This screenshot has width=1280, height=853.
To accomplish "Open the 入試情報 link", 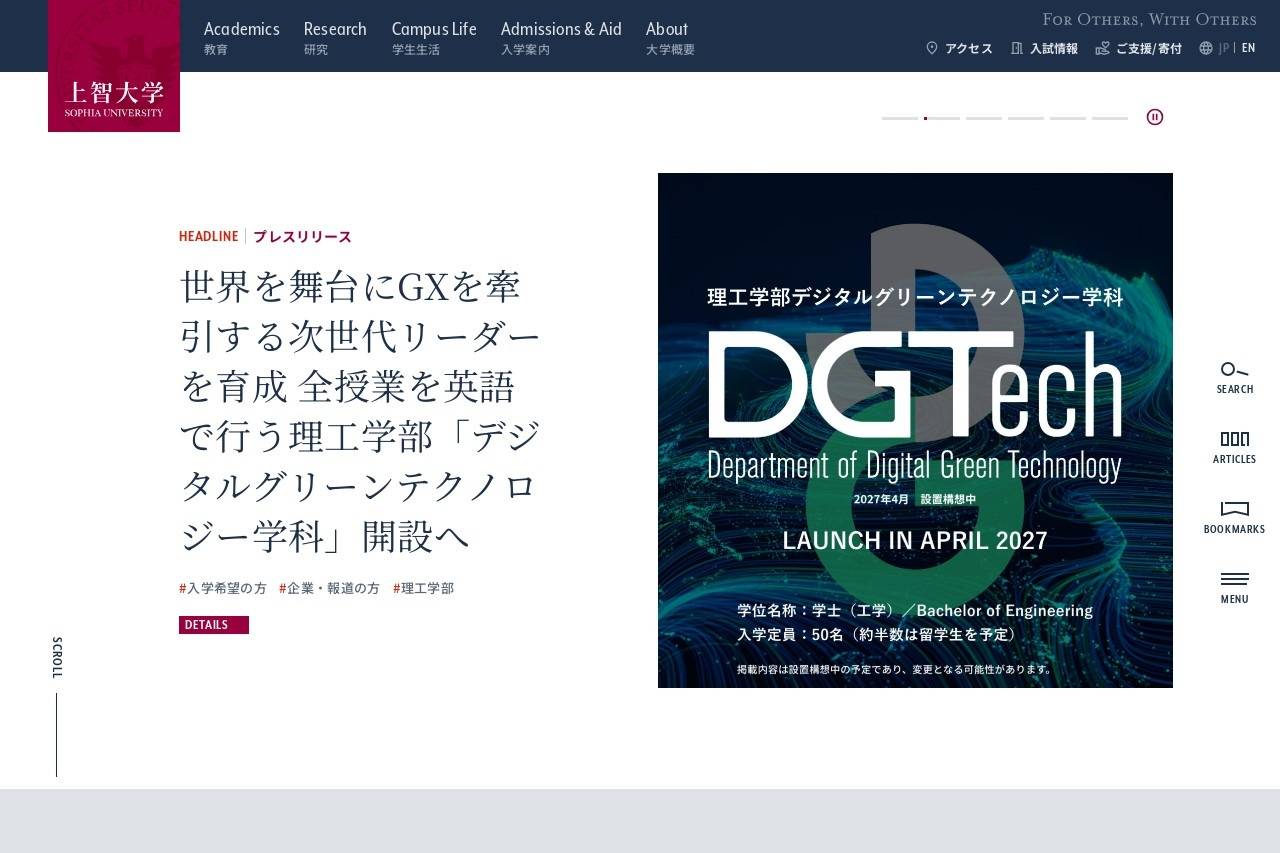I will click(1054, 48).
